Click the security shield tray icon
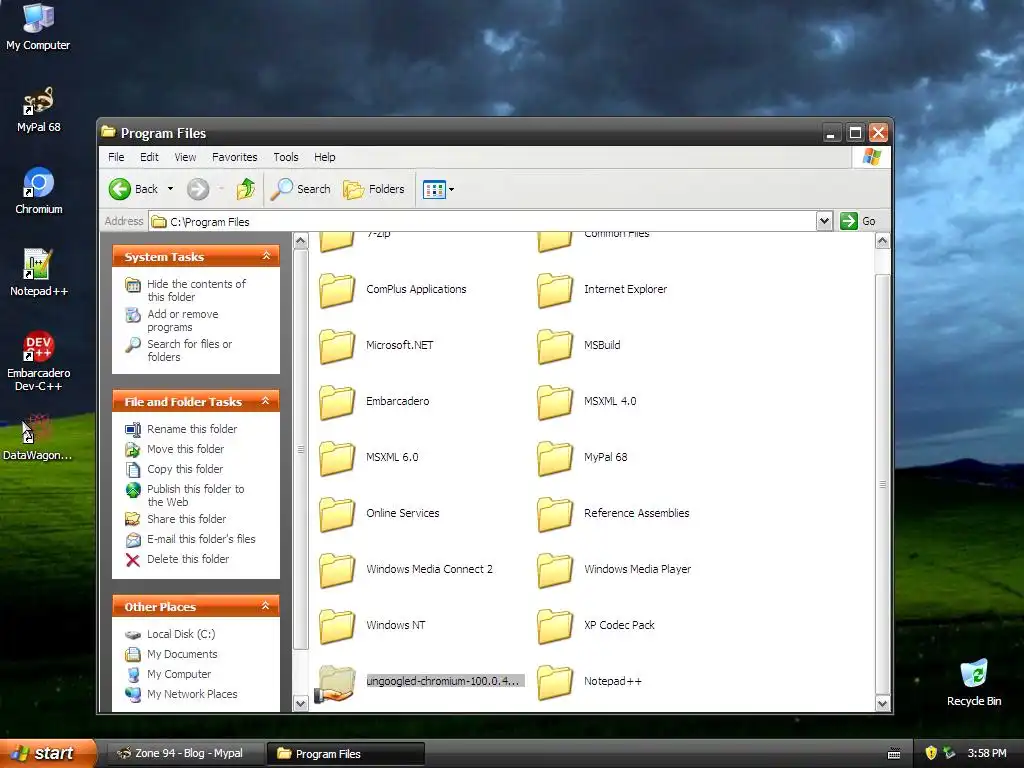1024x768 pixels. 931,753
